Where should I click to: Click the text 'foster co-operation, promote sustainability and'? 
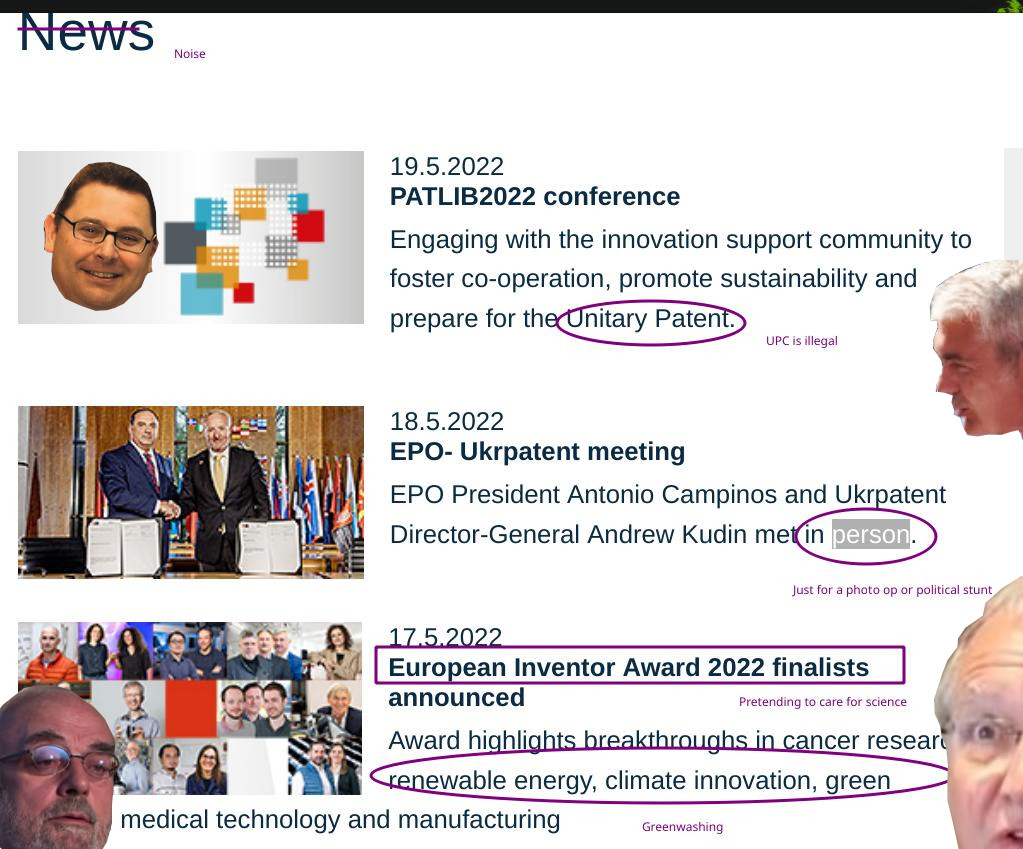tap(653, 279)
